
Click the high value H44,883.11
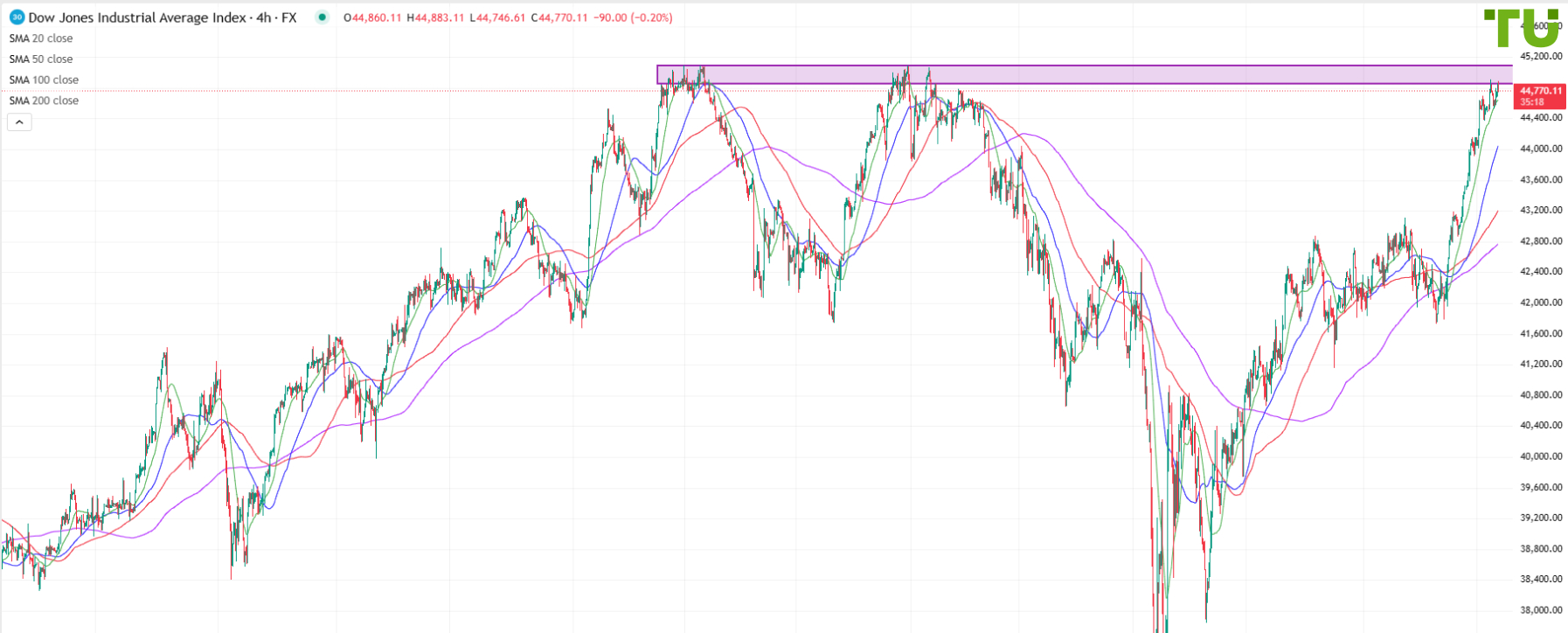pos(435,17)
